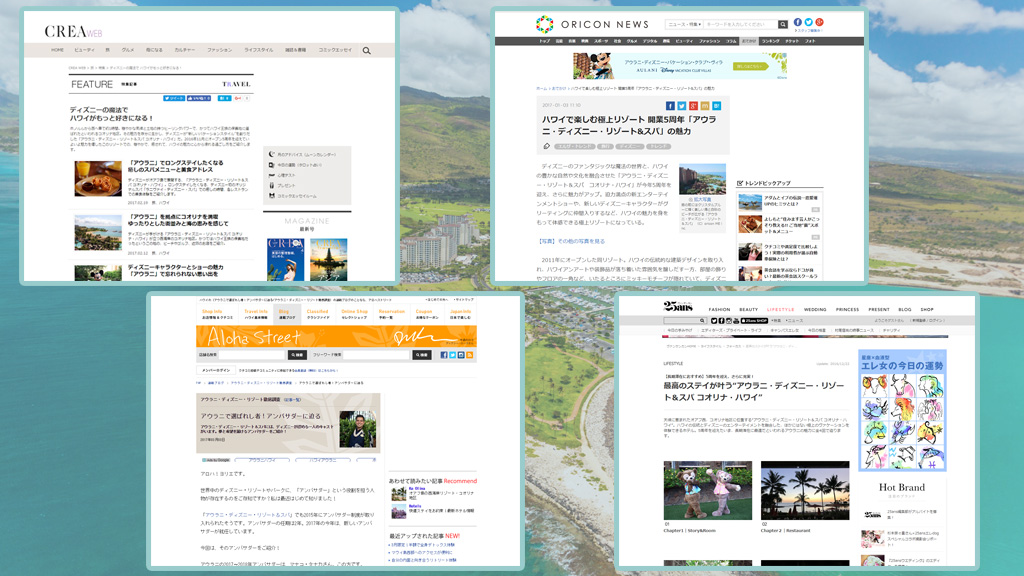
Task: Share Oricon article via Hatena B! icon
Action: click(x=716, y=106)
